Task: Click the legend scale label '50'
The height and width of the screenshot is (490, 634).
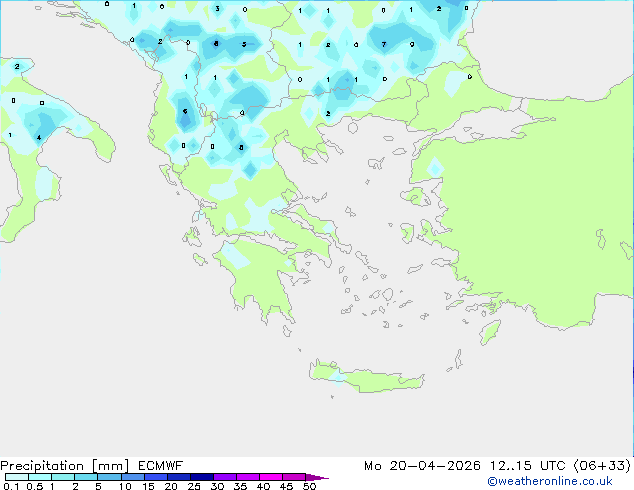Action: tap(309, 486)
